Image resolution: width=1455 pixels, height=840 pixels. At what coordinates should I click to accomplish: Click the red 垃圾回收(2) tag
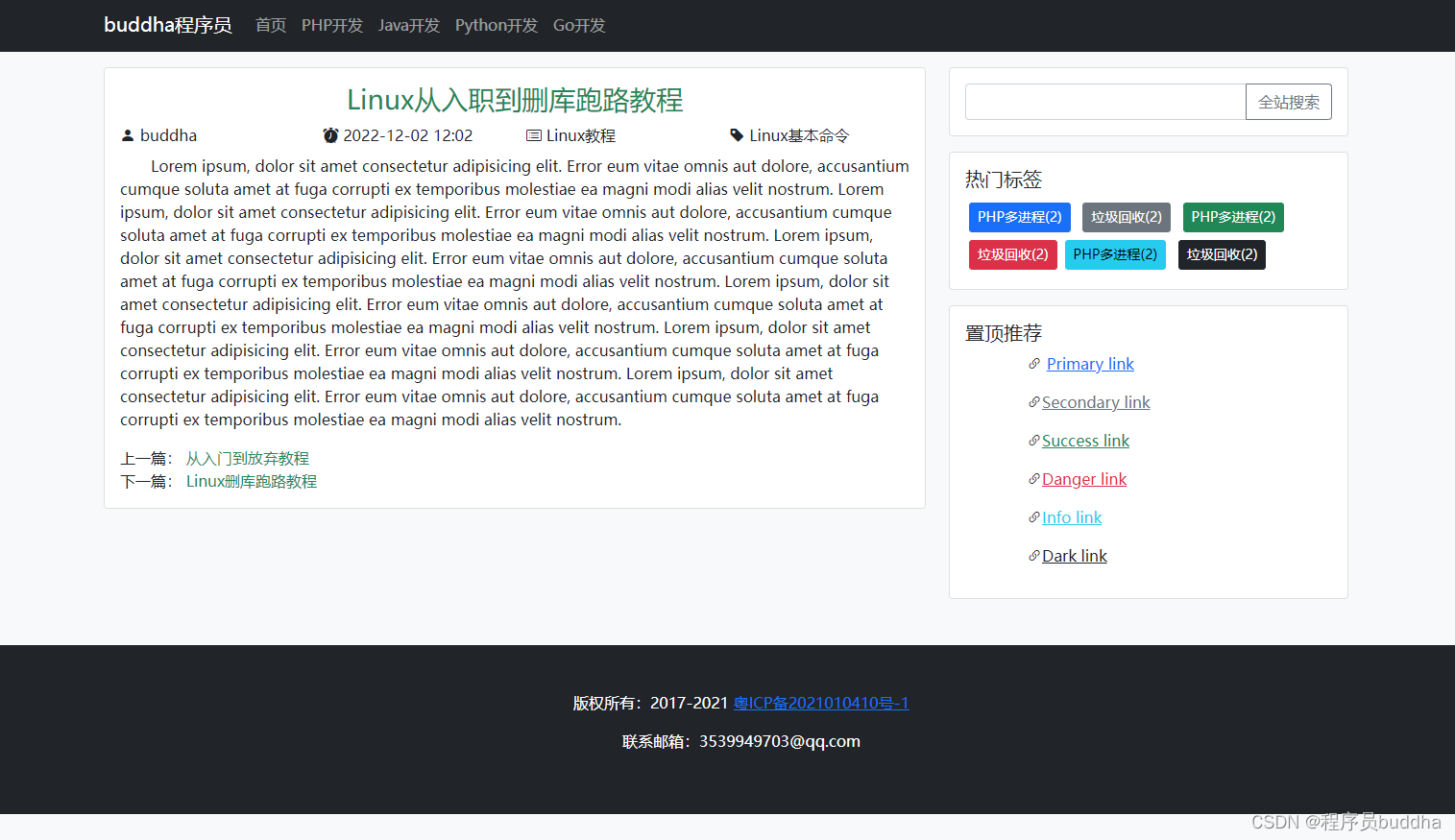[1012, 254]
